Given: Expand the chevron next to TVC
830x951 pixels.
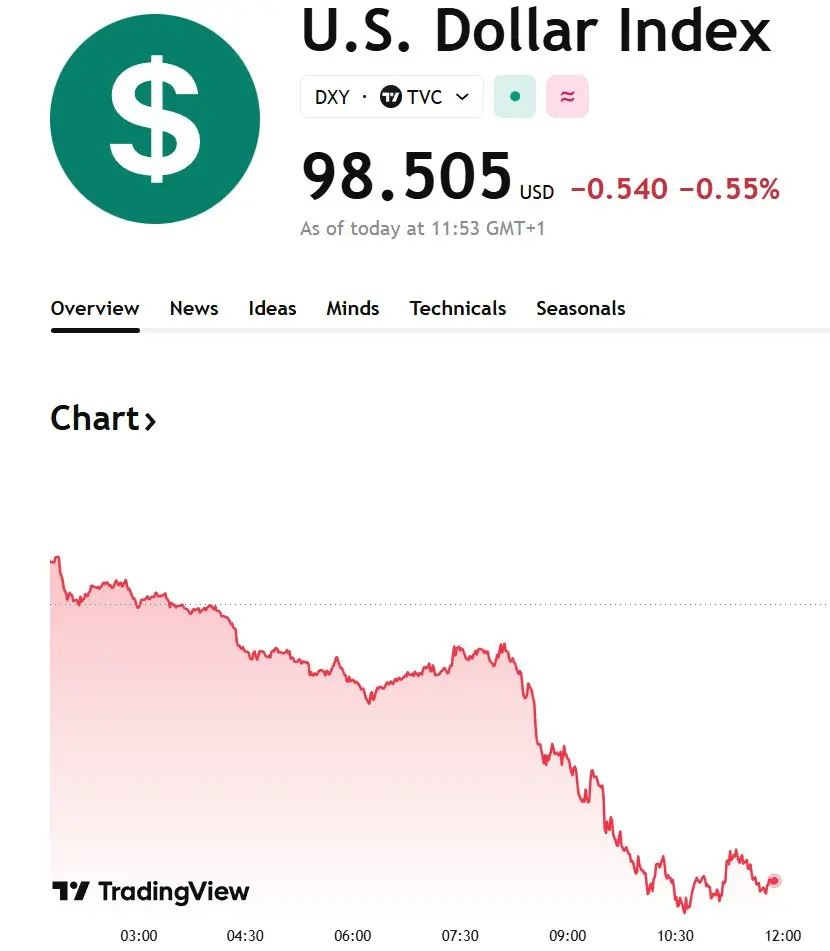Looking at the screenshot, I should coord(462,97).
